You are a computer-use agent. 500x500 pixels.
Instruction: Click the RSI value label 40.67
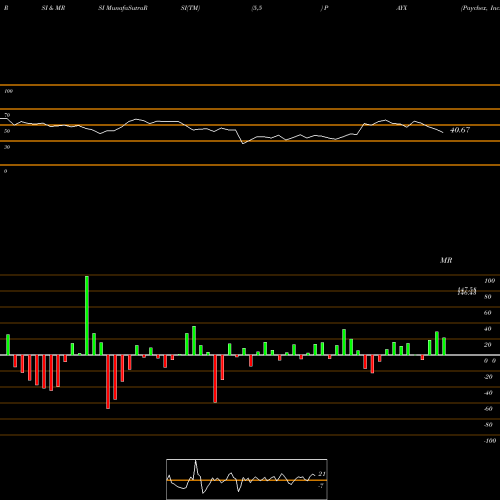[x=460, y=130]
